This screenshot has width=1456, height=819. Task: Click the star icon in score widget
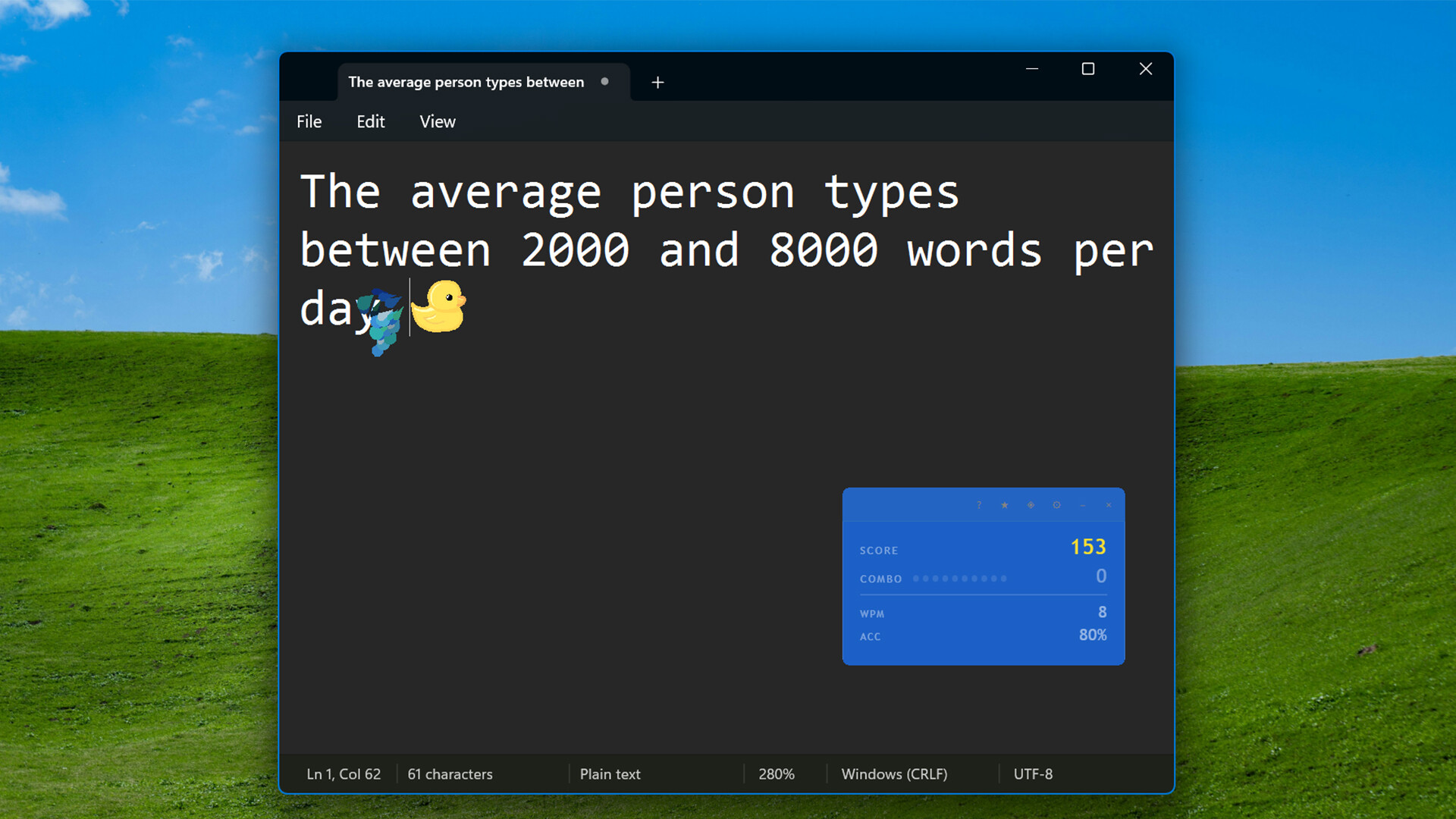tap(1005, 505)
